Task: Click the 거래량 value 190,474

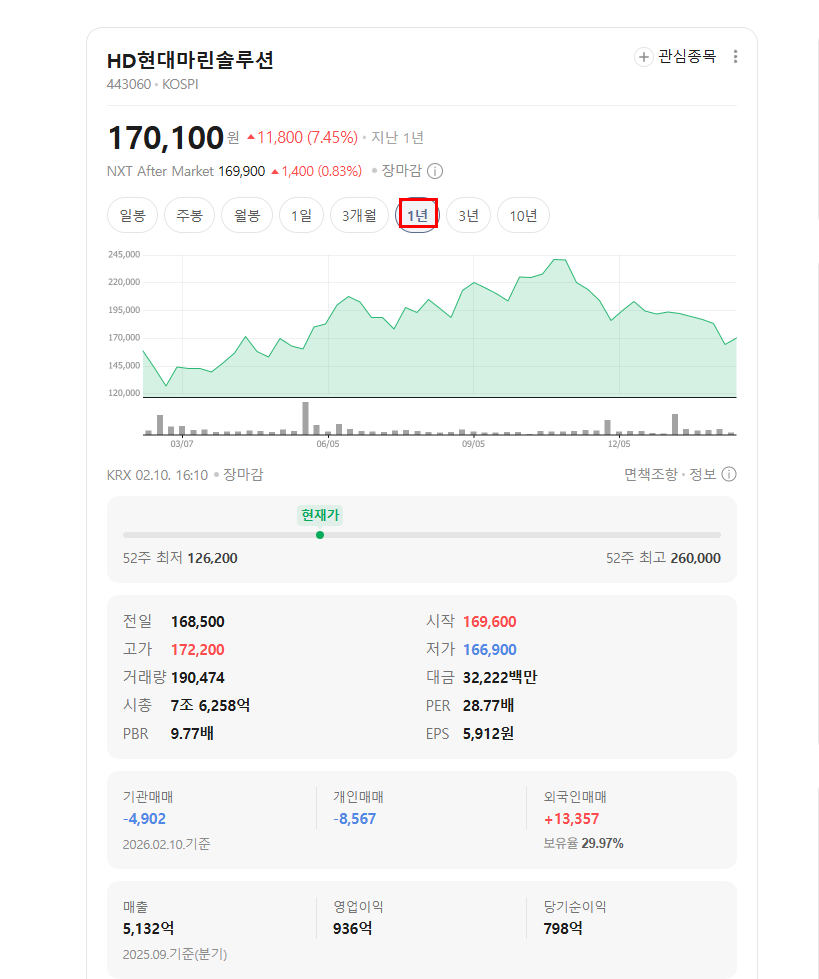Action: tap(197, 677)
